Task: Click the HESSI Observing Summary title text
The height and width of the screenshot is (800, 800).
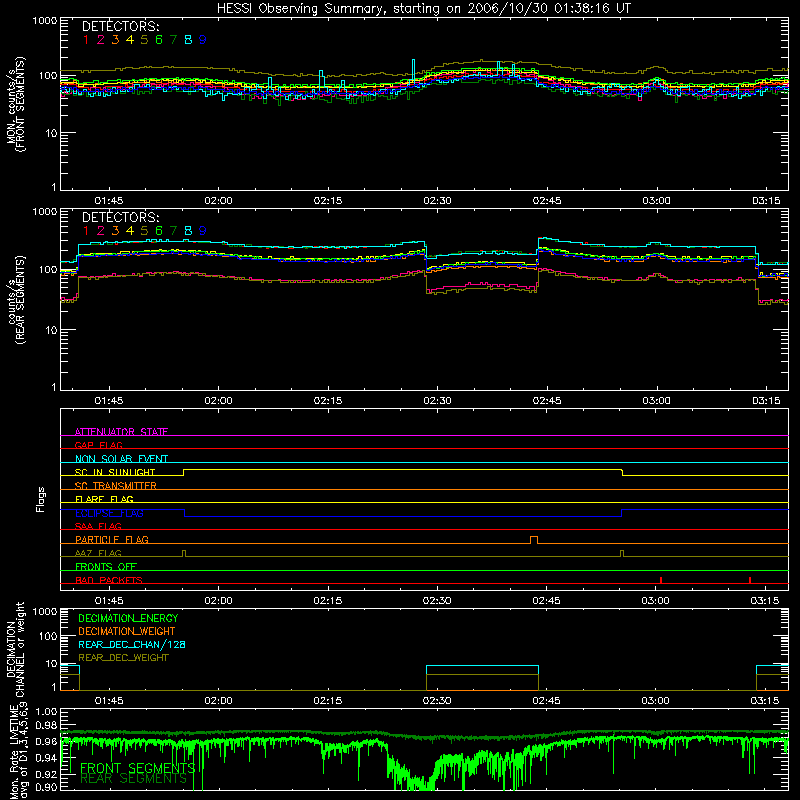Action: click(x=423, y=8)
